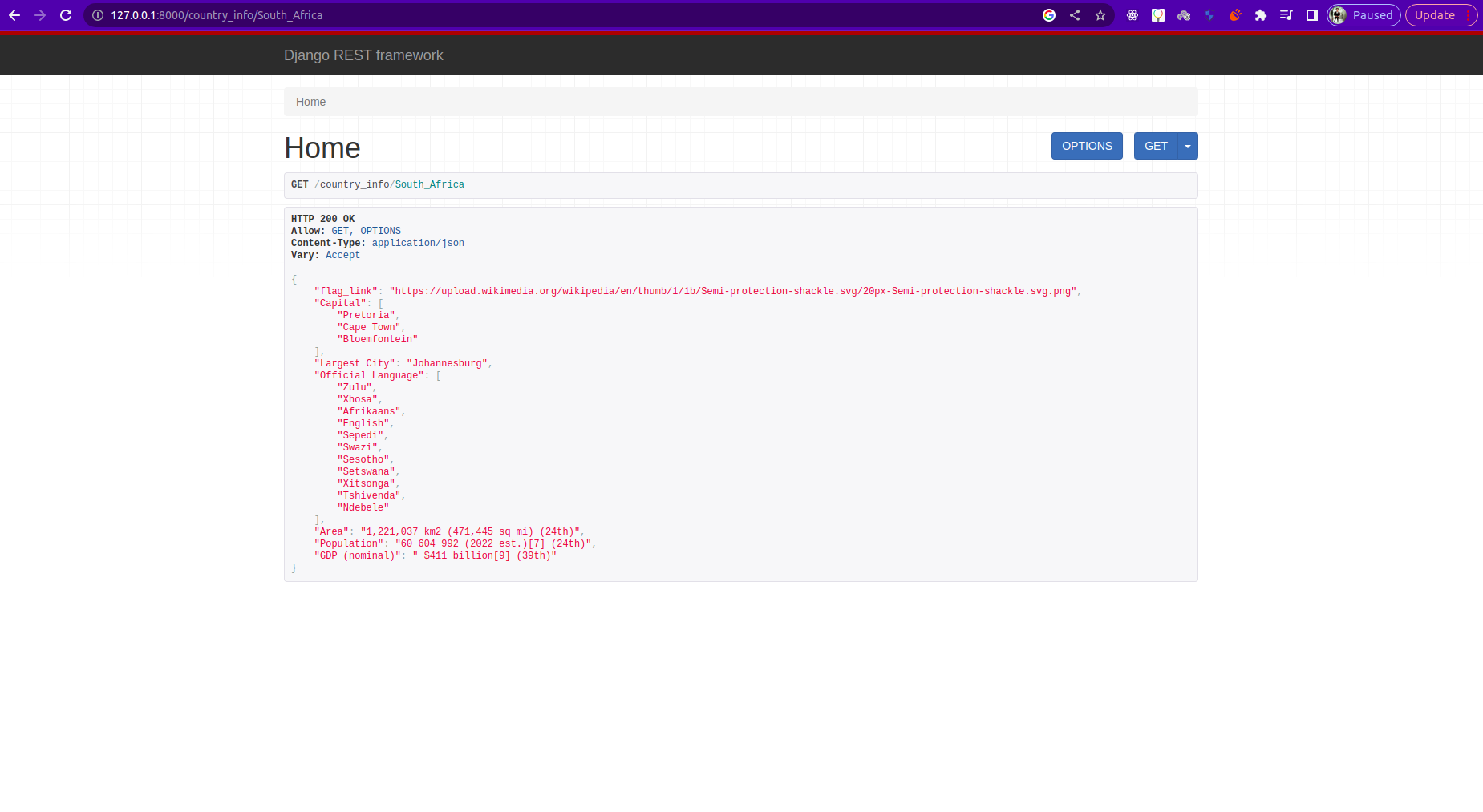Open the reading mode square icon

click(x=1312, y=14)
